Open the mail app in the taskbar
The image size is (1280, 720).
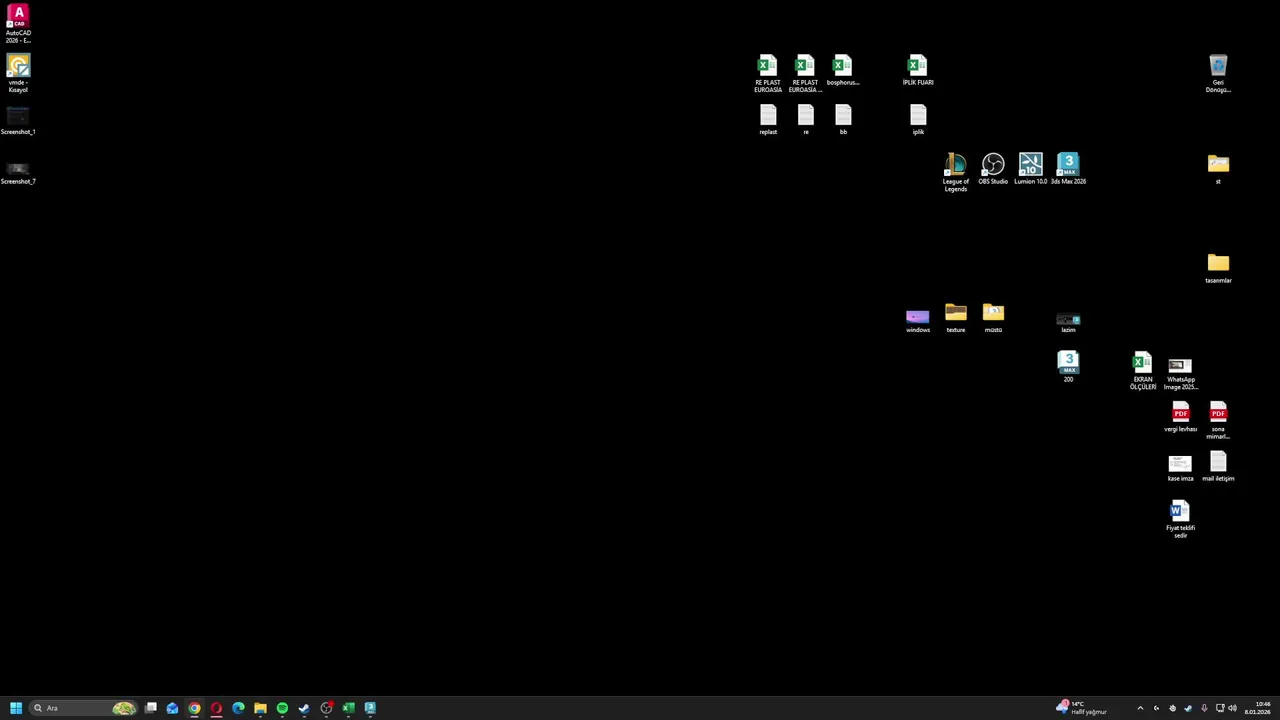click(x=172, y=708)
